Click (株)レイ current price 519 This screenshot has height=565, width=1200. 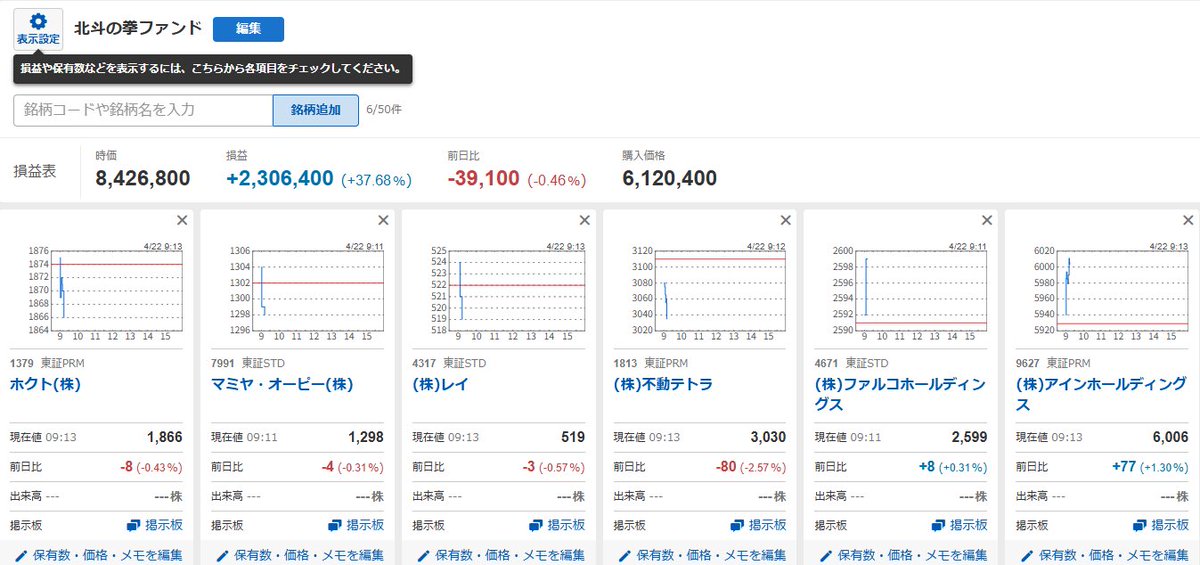click(x=573, y=437)
